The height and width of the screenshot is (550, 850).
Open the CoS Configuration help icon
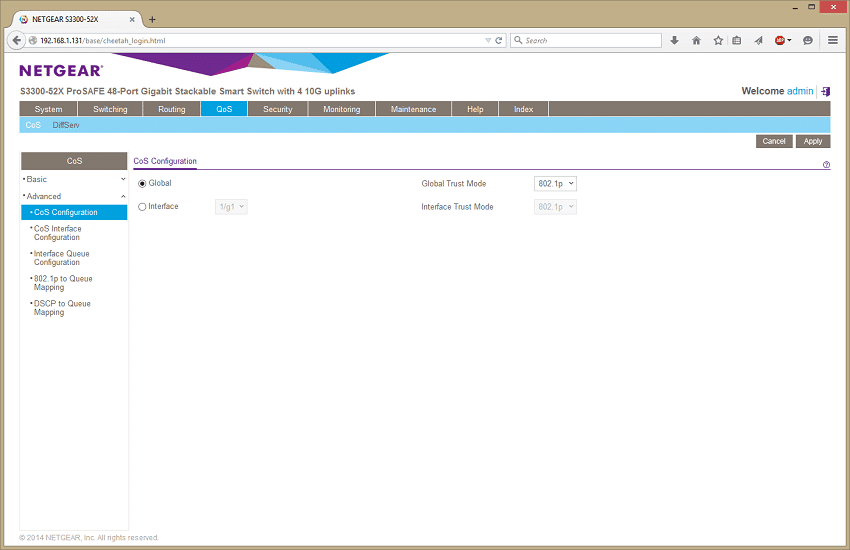coord(826,165)
